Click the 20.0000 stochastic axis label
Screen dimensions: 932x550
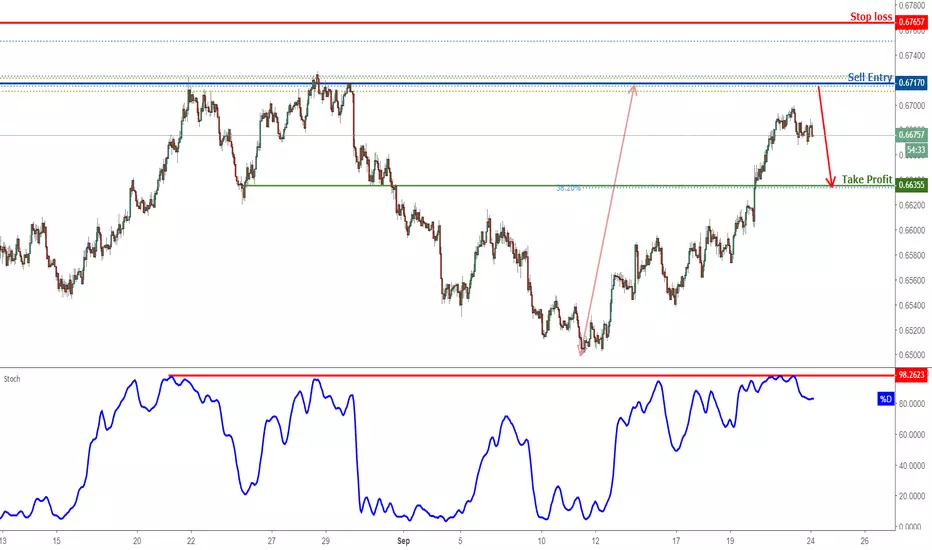point(912,496)
